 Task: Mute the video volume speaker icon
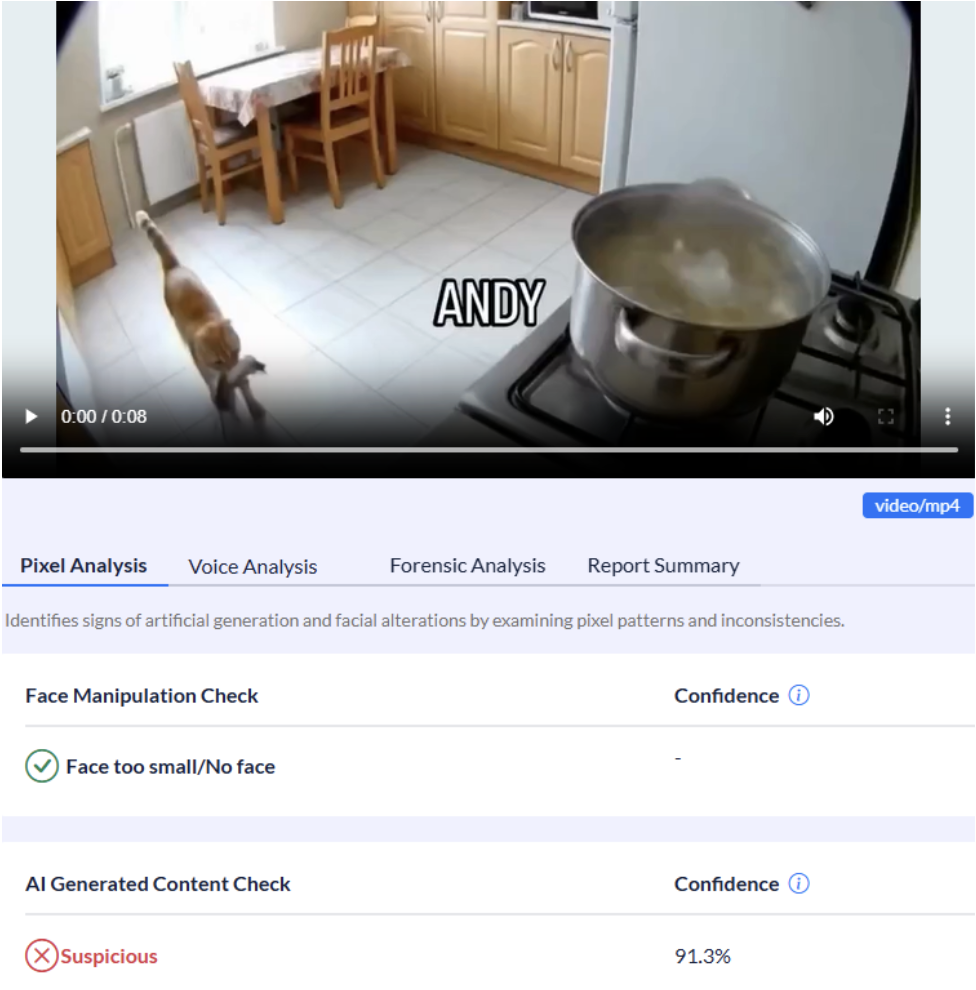coord(824,417)
